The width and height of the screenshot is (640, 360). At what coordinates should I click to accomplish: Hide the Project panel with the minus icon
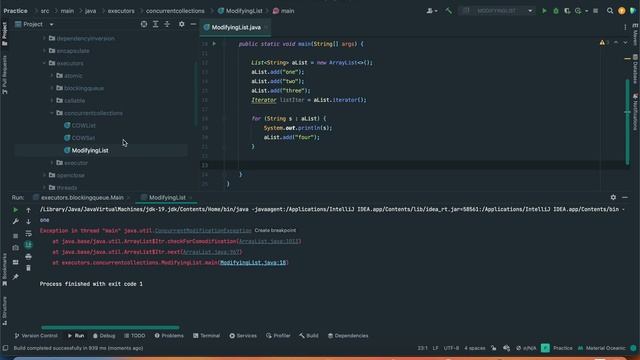tap(193, 24)
